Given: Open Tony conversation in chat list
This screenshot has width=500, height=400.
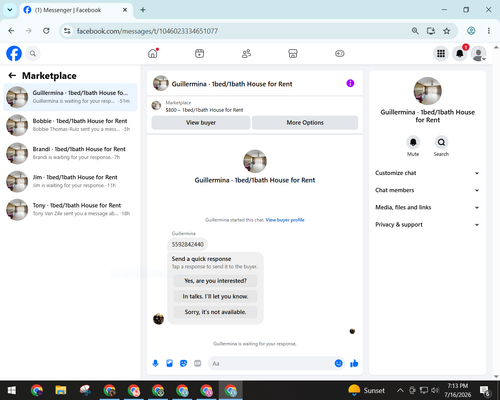Looking at the screenshot, I should coord(70,209).
